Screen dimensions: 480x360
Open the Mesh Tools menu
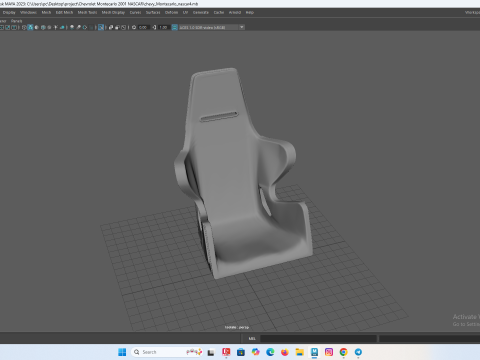(x=87, y=13)
